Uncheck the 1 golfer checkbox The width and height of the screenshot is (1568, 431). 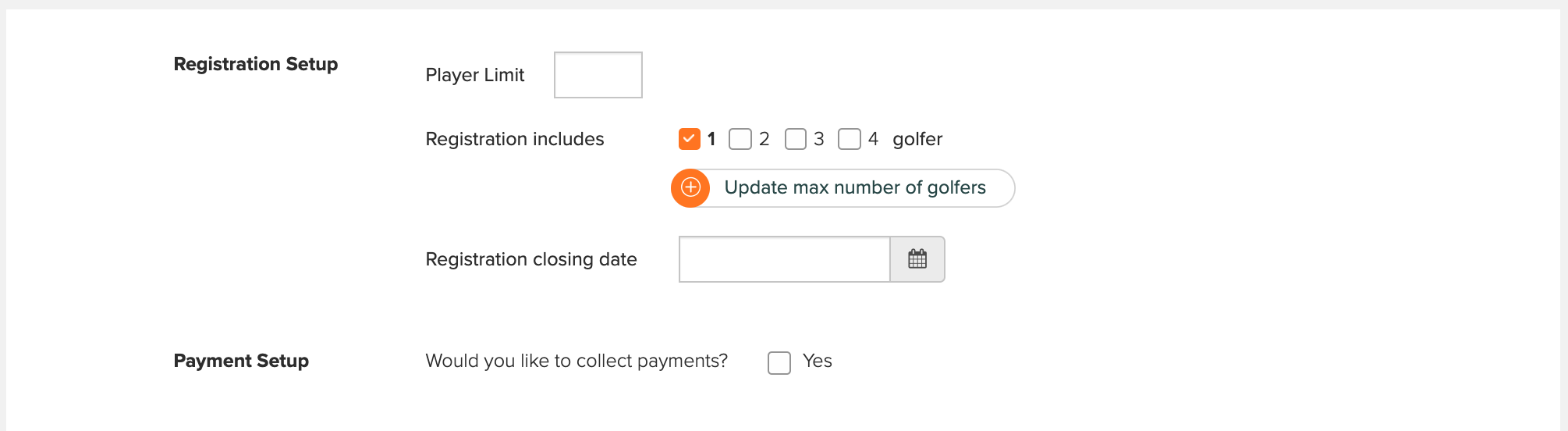690,139
